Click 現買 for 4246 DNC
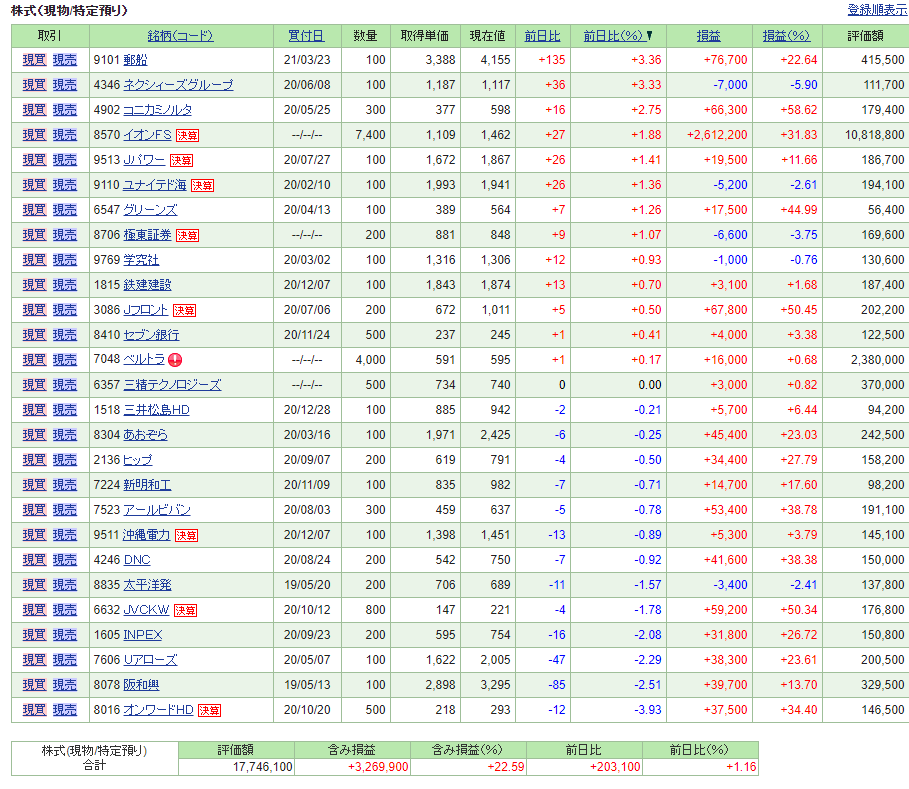The height and width of the screenshot is (789, 909). [x=34, y=560]
